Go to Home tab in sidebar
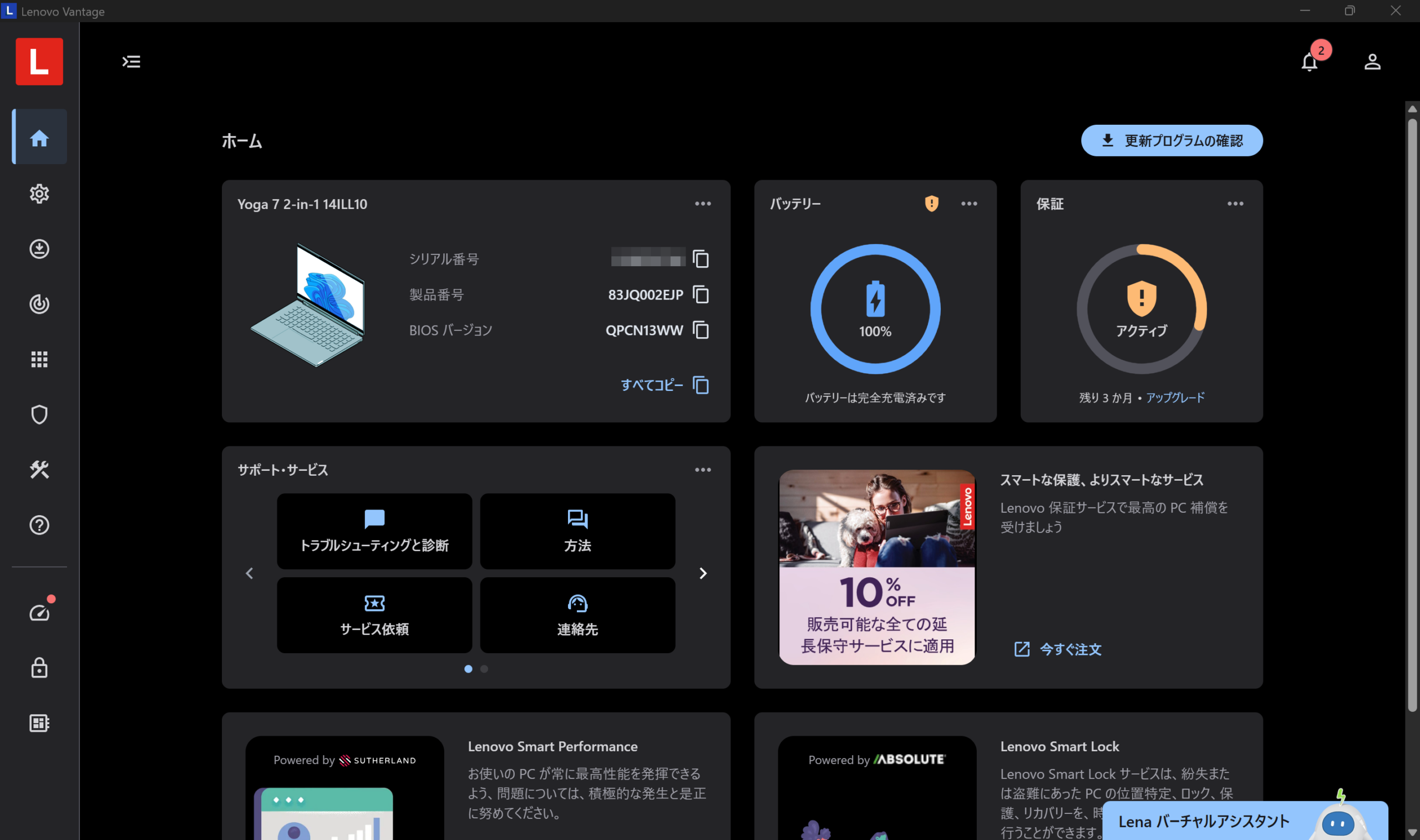 pyautogui.click(x=39, y=138)
